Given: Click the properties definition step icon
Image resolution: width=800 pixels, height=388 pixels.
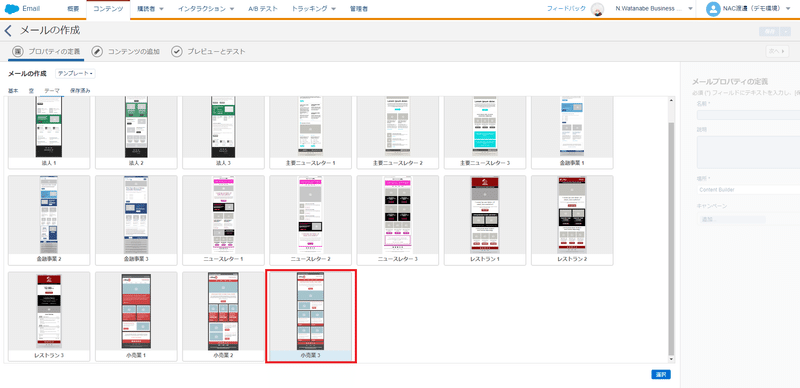Looking at the screenshot, I should click(x=18, y=52).
